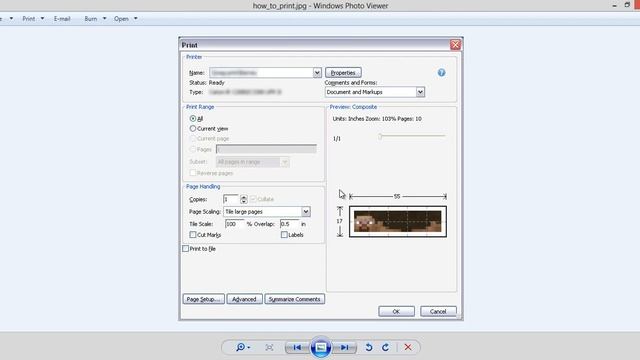640x360 pixels.
Task: Go to previous photo in Photo Viewer
Action: 297,347
